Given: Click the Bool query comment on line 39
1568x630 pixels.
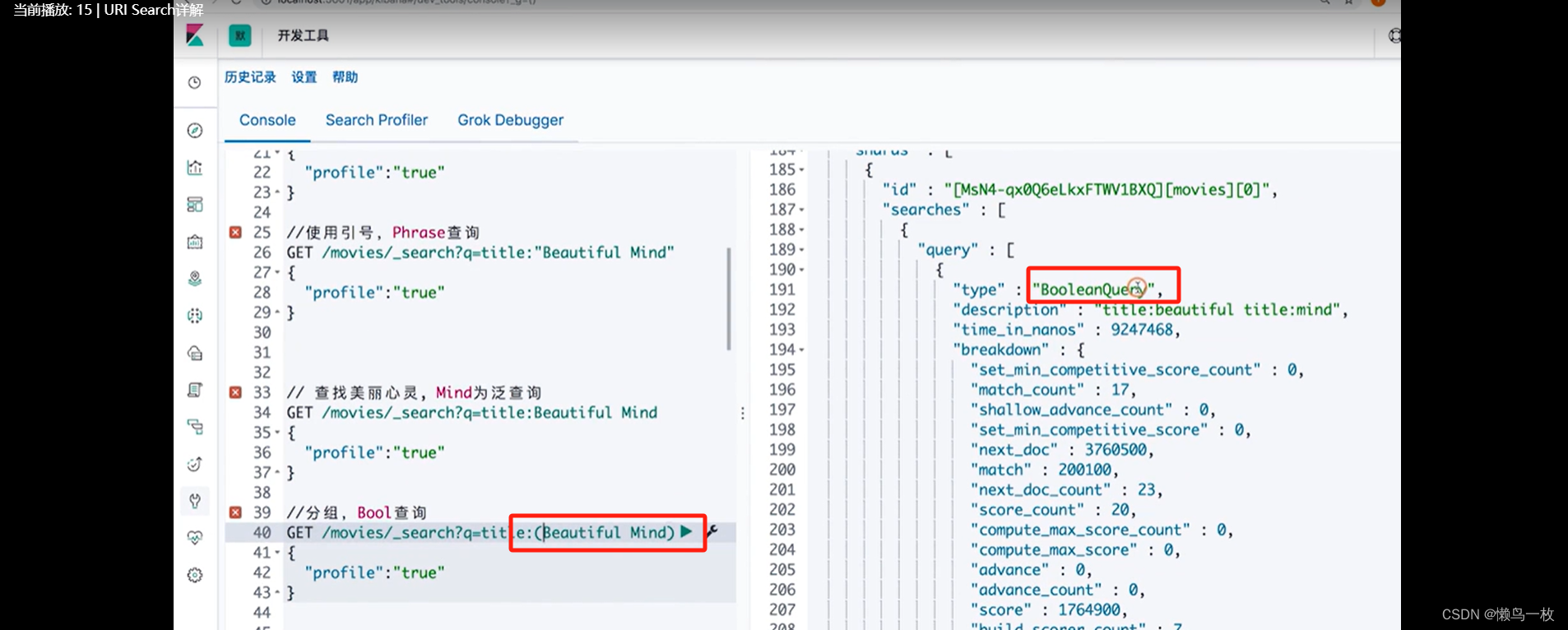Looking at the screenshot, I should point(356,513).
